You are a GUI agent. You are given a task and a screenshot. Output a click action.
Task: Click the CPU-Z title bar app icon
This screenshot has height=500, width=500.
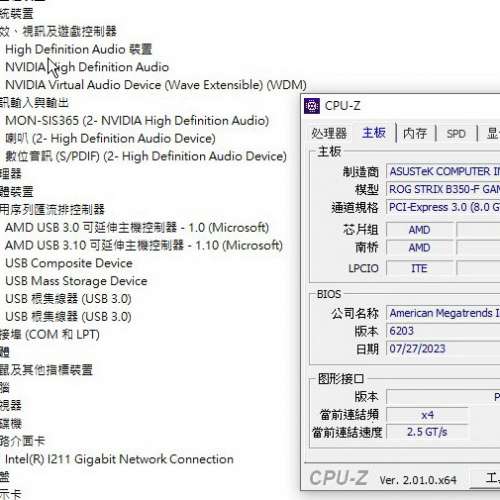[312, 106]
